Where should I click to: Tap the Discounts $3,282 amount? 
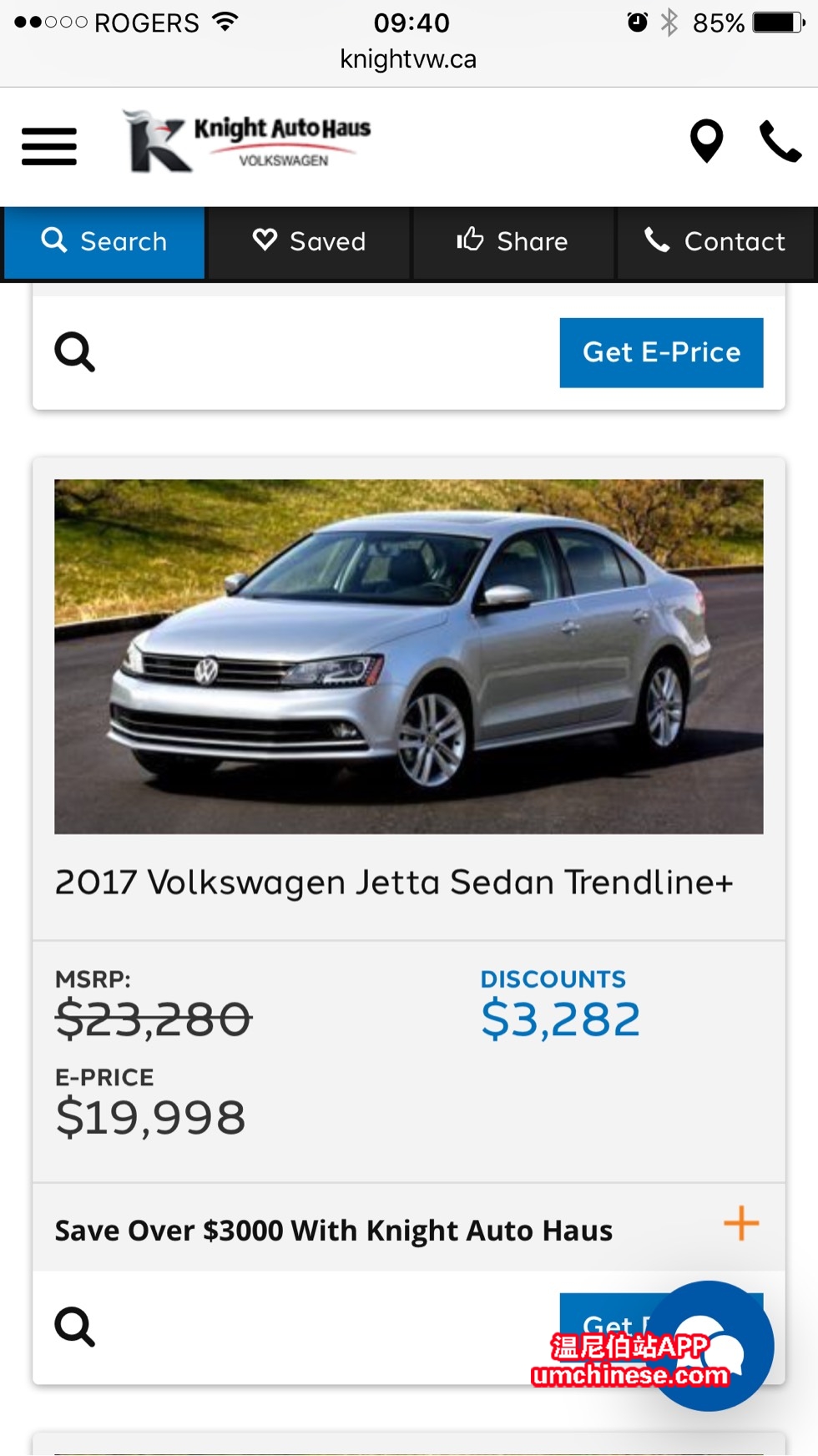pos(560,1019)
